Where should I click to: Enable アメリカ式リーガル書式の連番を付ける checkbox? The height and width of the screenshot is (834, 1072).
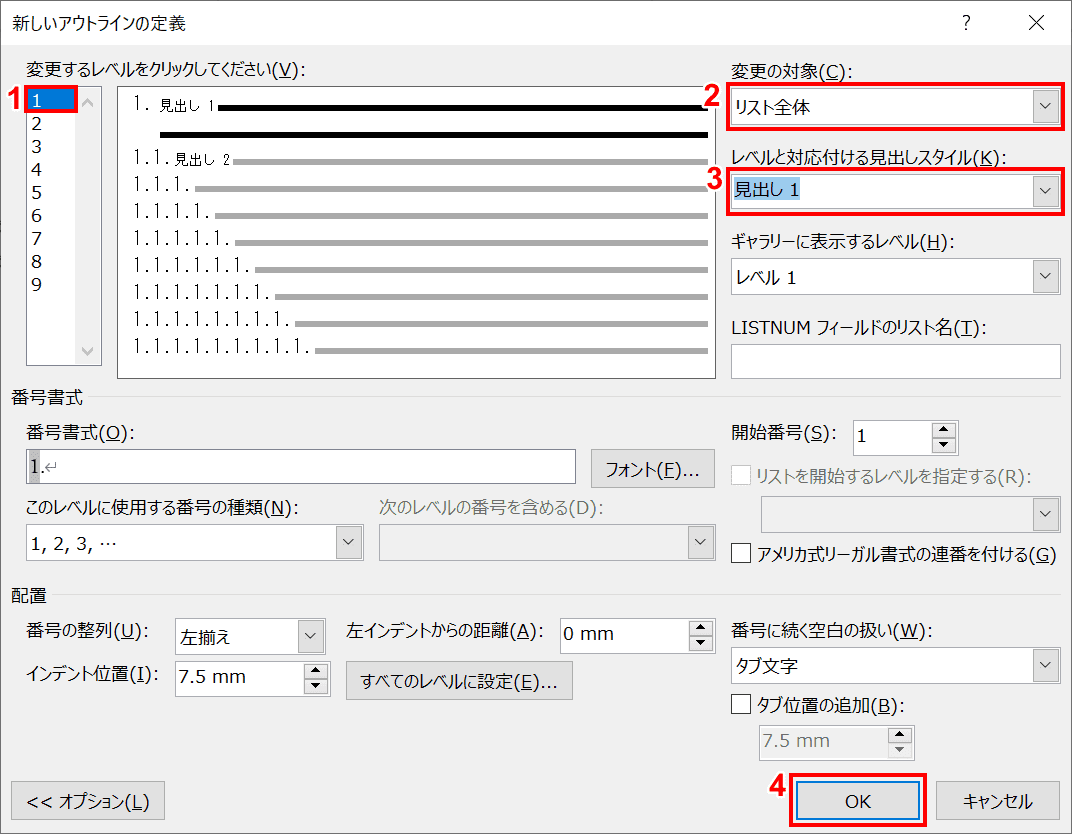click(x=741, y=553)
